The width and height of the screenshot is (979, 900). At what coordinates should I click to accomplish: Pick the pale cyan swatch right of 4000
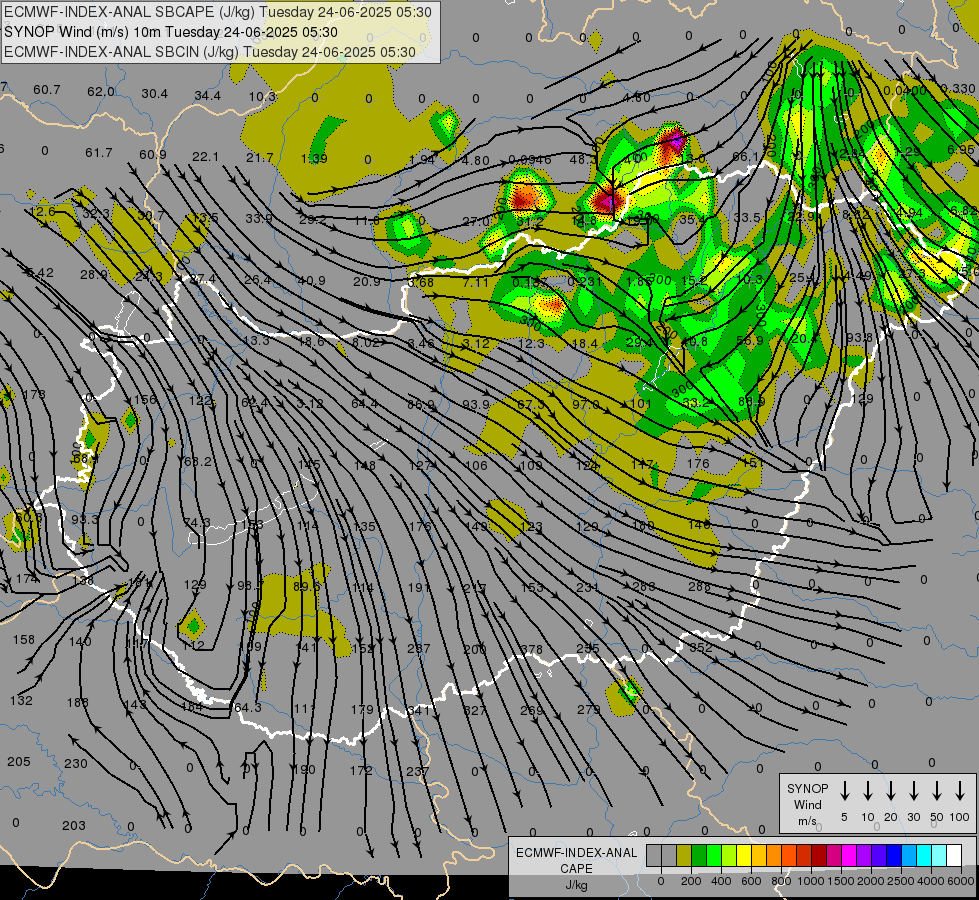pos(939,855)
